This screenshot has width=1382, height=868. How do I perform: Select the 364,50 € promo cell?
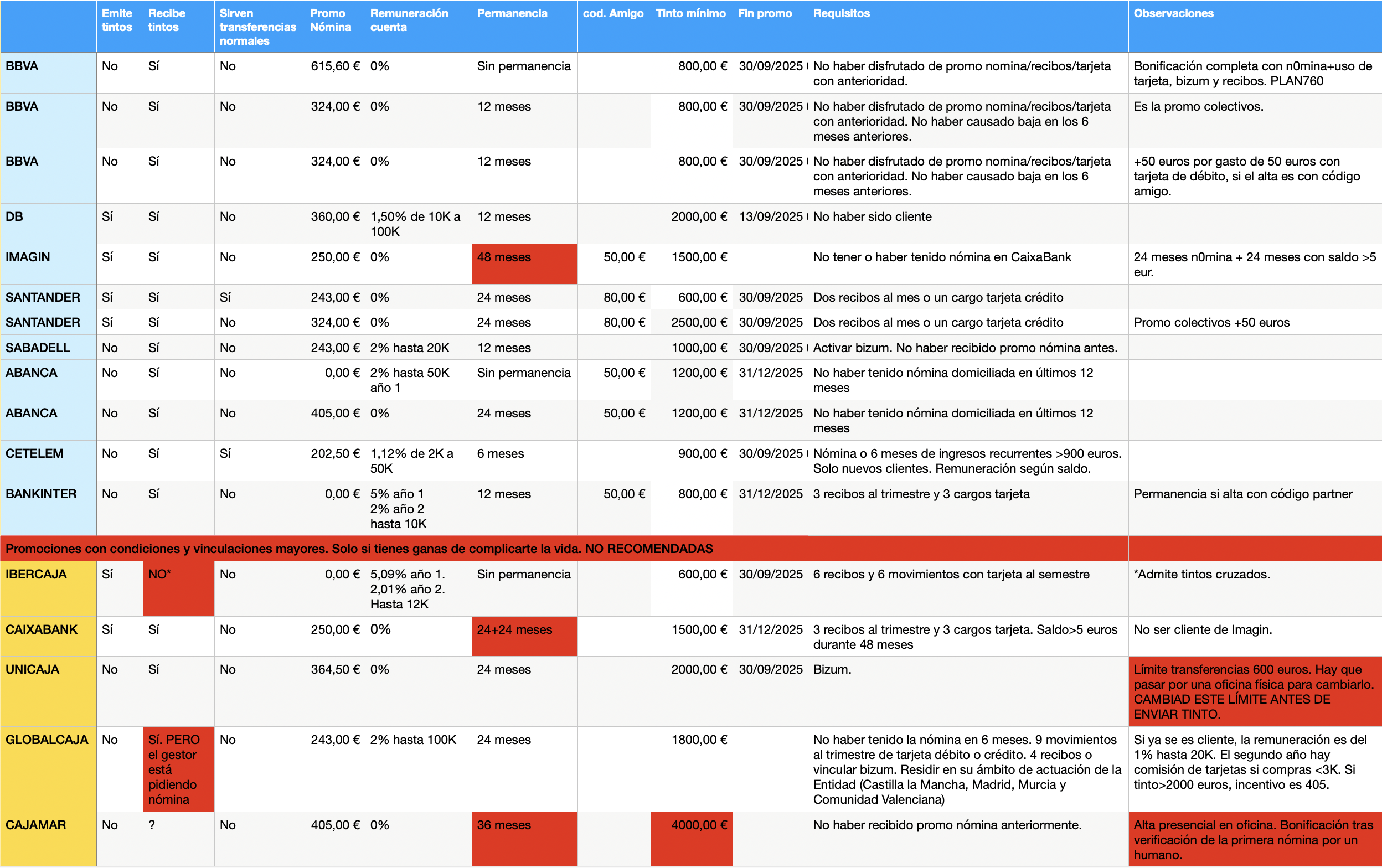pyautogui.click(x=334, y=691)
